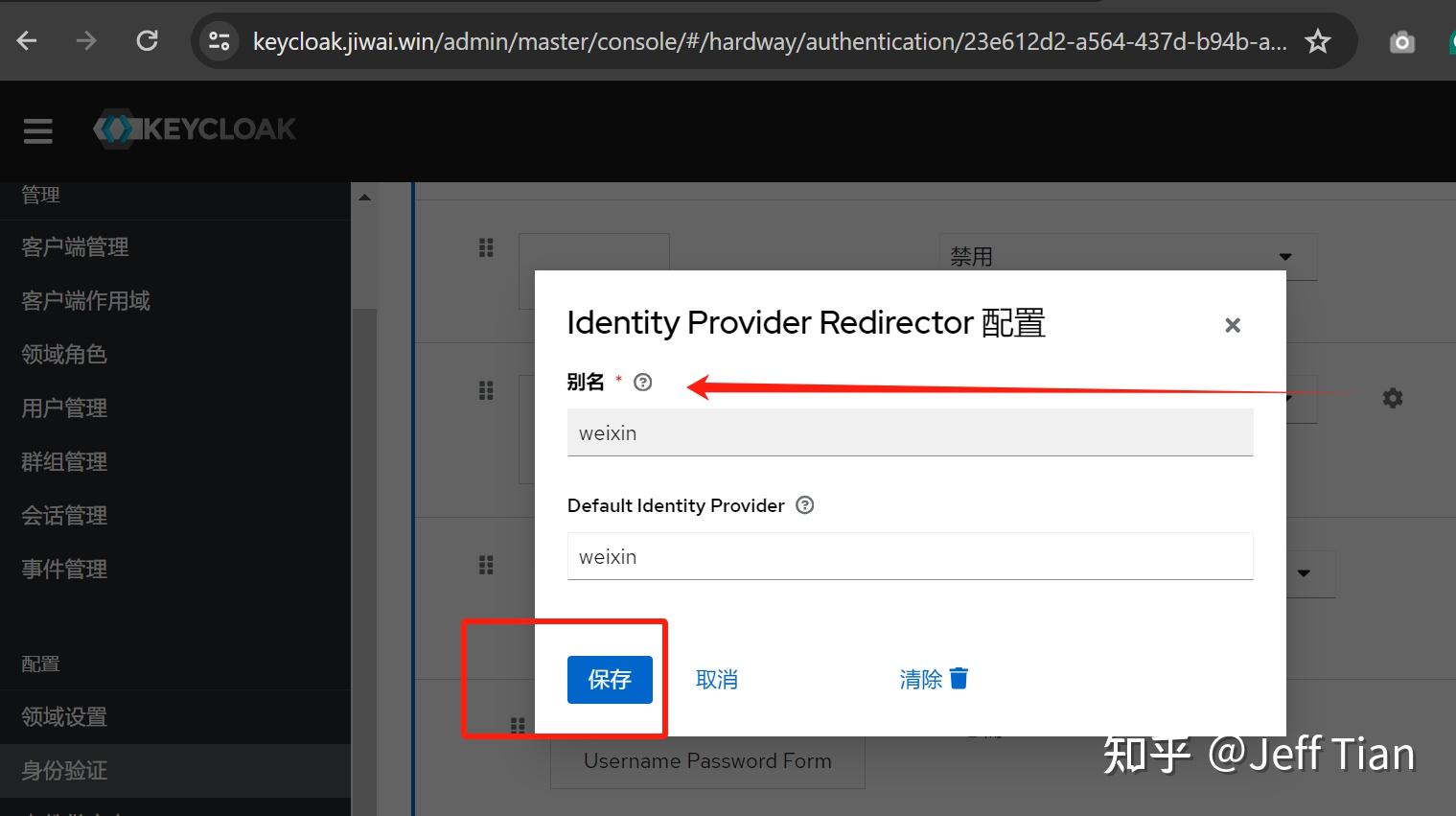Click the Keycloak logo icon

coord(117,128)
